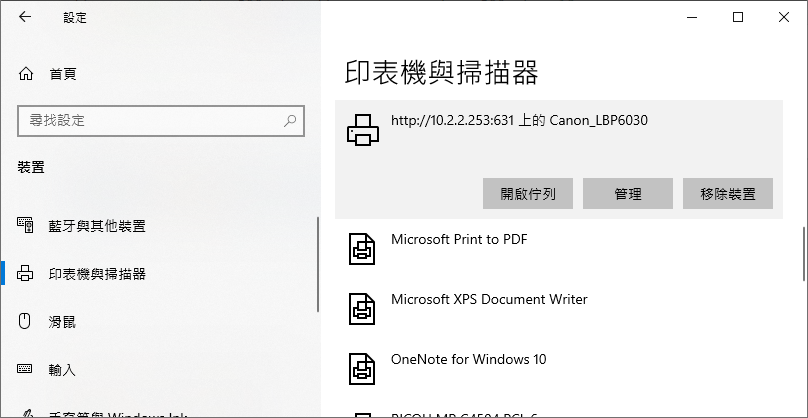The width and height of the screenshot is (808, 418).
Task: Click the Microsoft Print to PDF icon
Action: (x=361, y=248)
